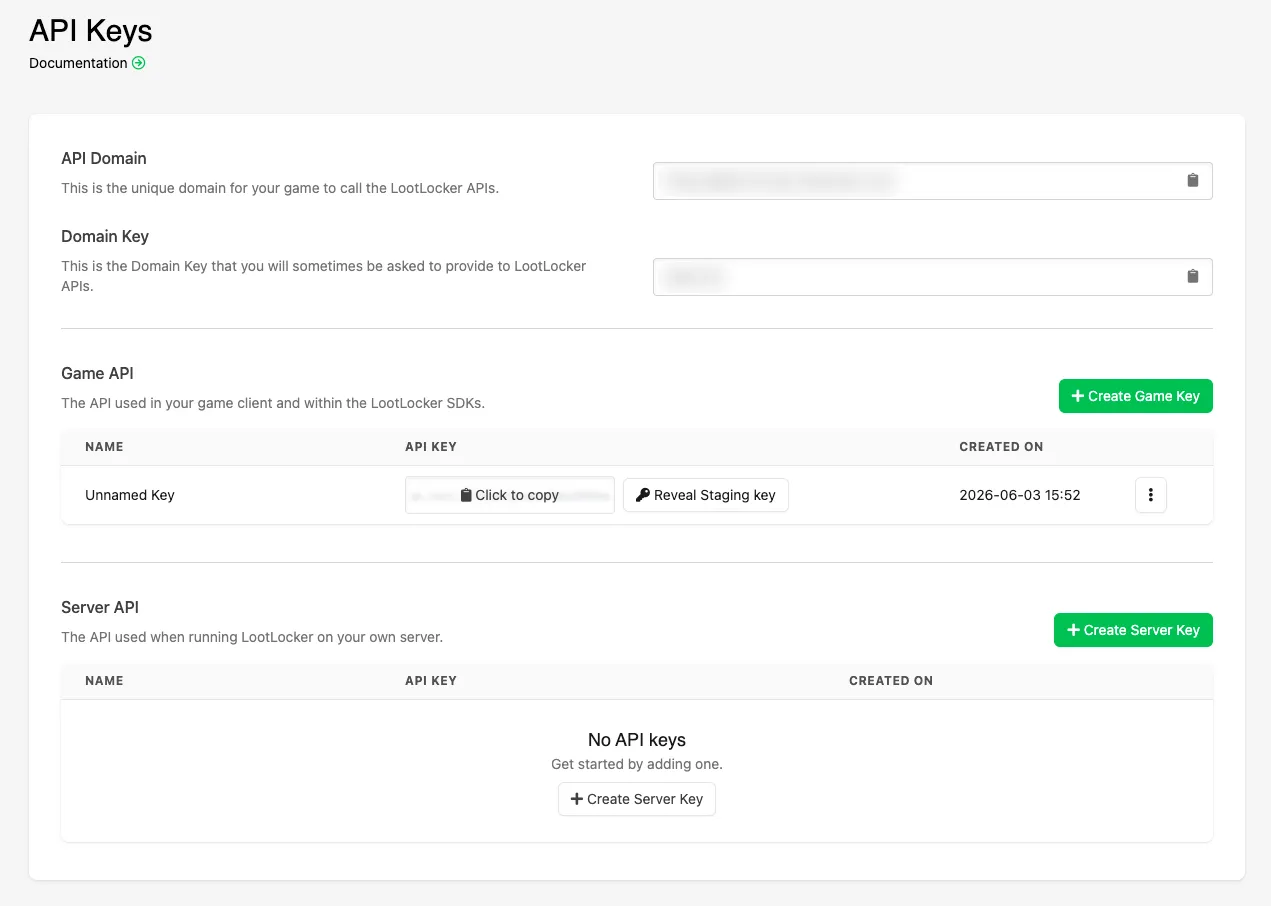
Task: Click the API Keys page title
Action: point(91,31)
